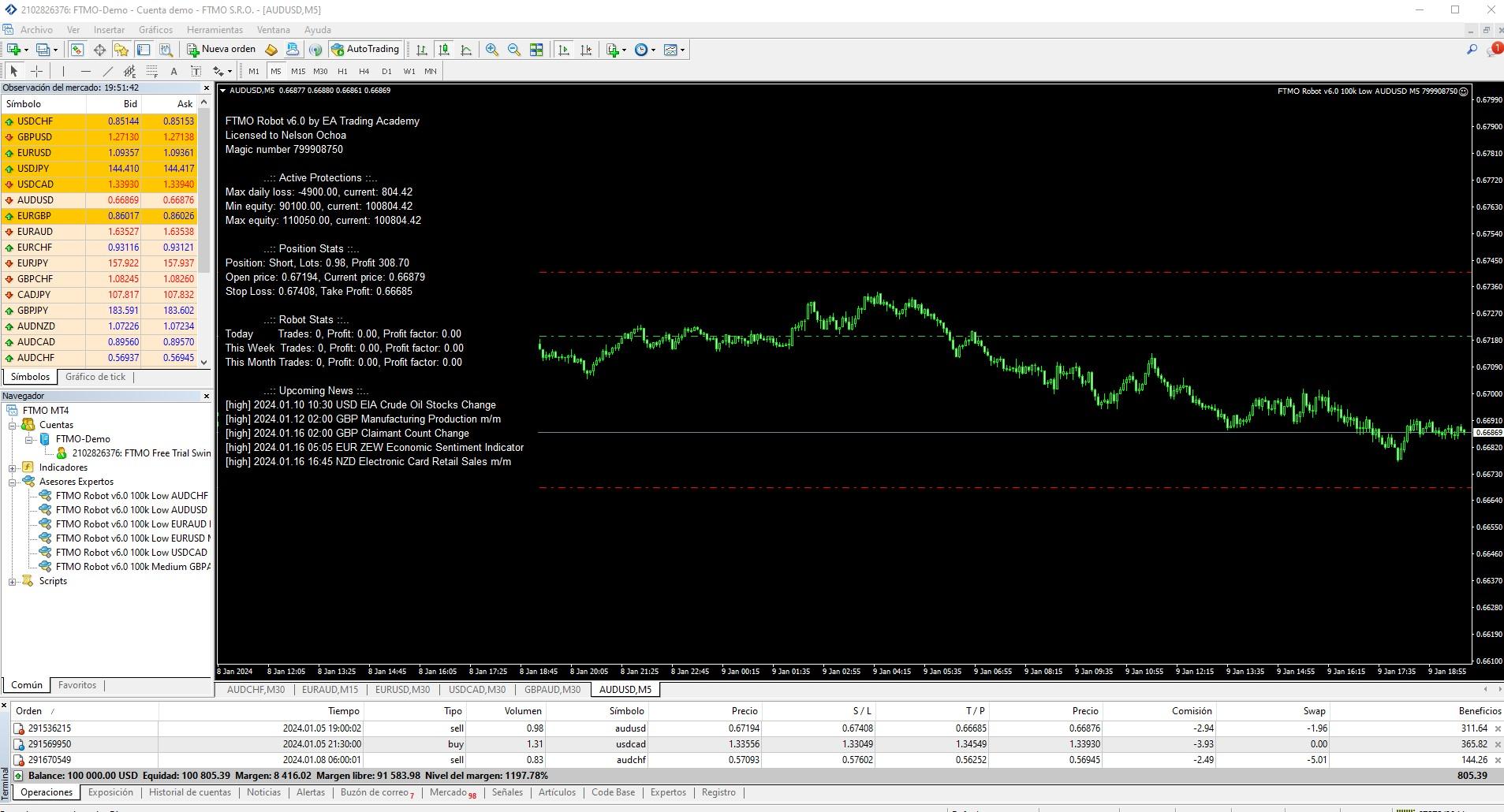Click the Tile Windows grid icon
Viewport: 1504px width, 812px height.
click(536, 50)
